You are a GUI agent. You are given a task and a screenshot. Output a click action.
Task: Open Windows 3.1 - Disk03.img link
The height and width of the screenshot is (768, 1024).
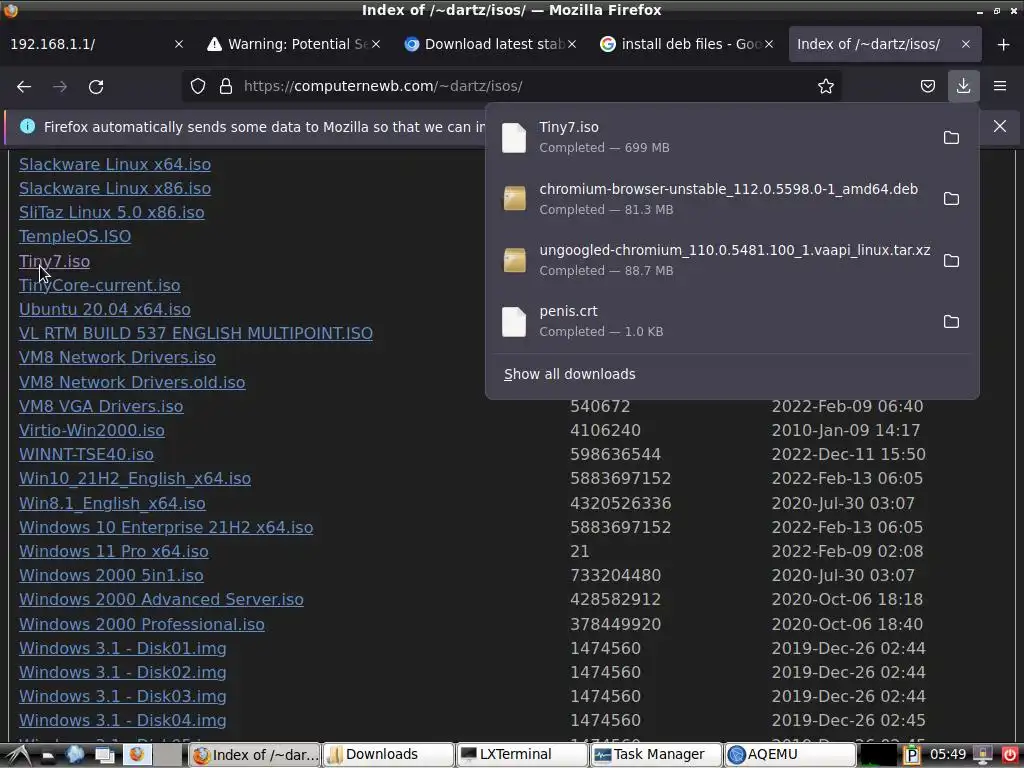point(123,696)
